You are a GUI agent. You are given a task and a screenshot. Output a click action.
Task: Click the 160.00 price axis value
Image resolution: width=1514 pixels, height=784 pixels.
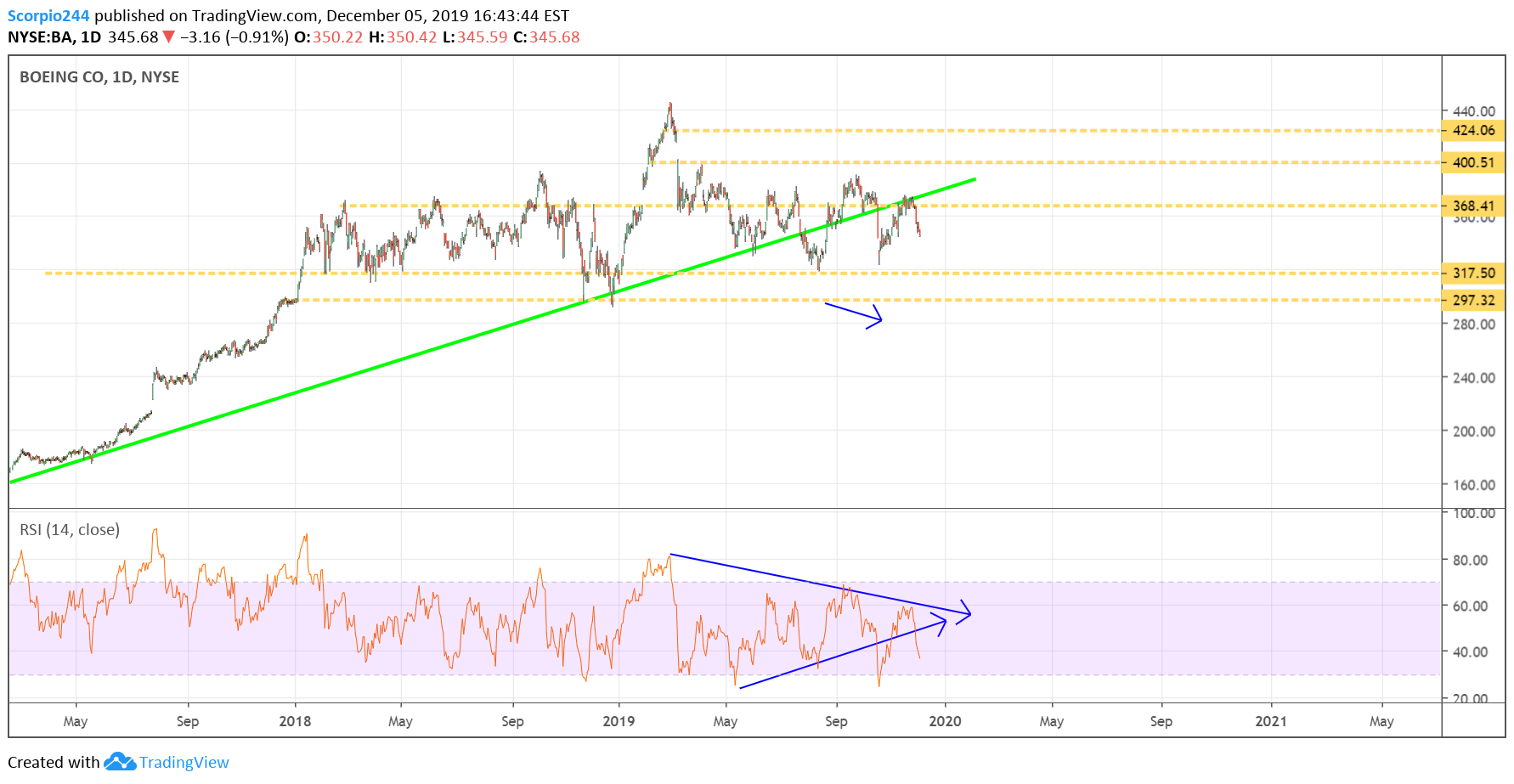[x=1473, y=485]
